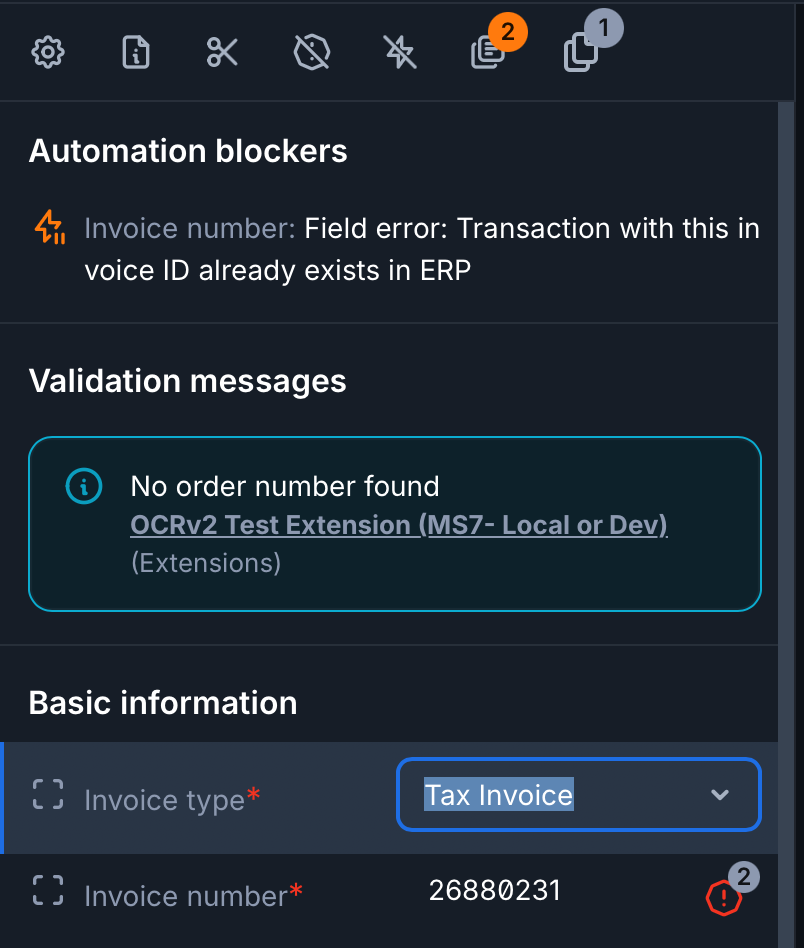Click the info circle beside No order number found
Image resolution: width=804 pixels, height=948 pixels.
point(82,486)
